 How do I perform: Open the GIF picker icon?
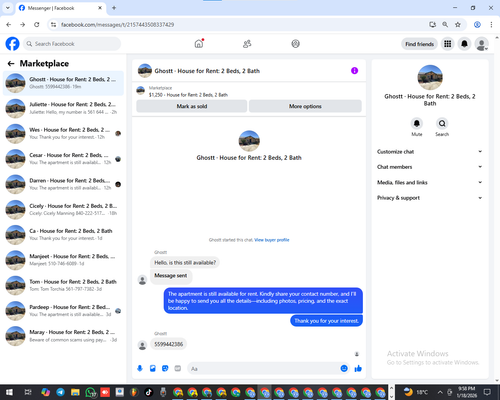click(178, 368)
